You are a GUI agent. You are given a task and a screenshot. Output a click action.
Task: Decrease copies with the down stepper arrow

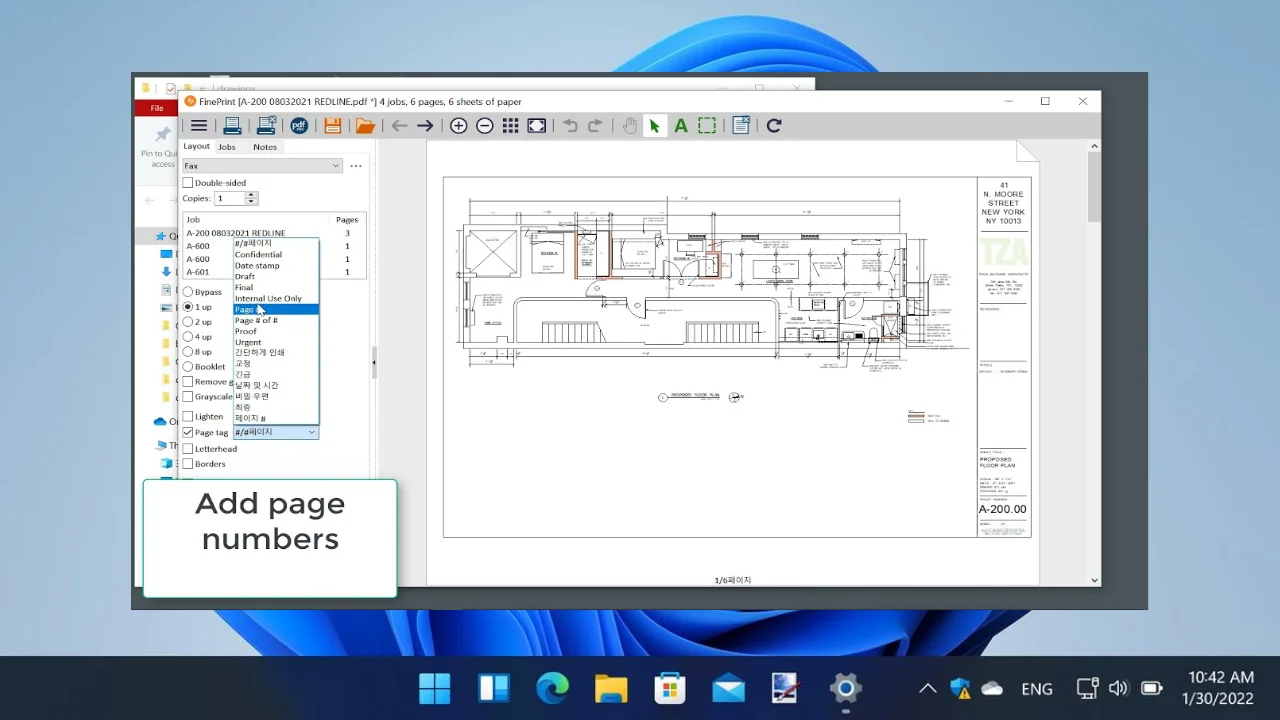coord(252,202)
